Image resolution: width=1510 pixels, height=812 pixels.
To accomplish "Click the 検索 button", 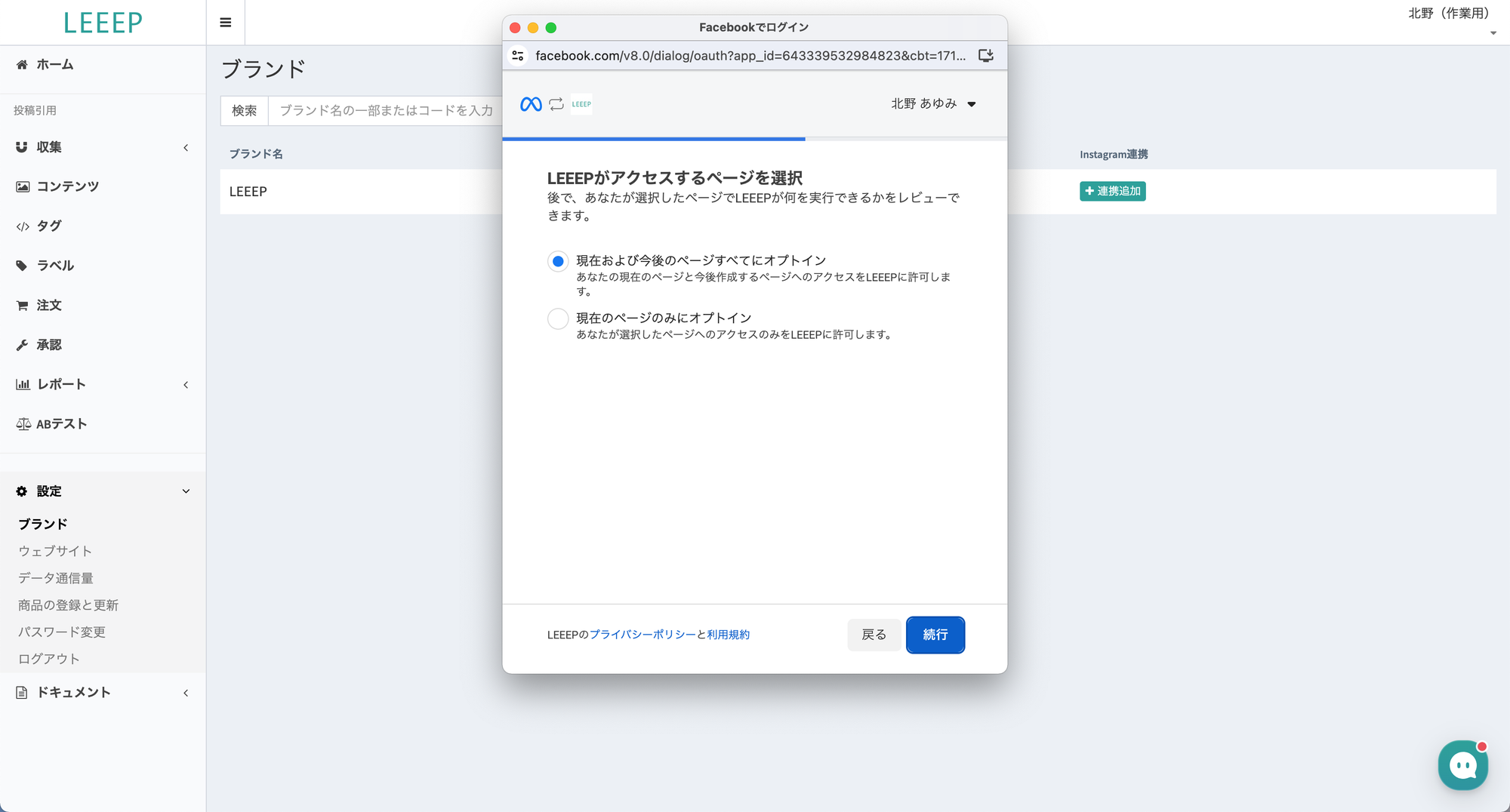I will 245,111.
